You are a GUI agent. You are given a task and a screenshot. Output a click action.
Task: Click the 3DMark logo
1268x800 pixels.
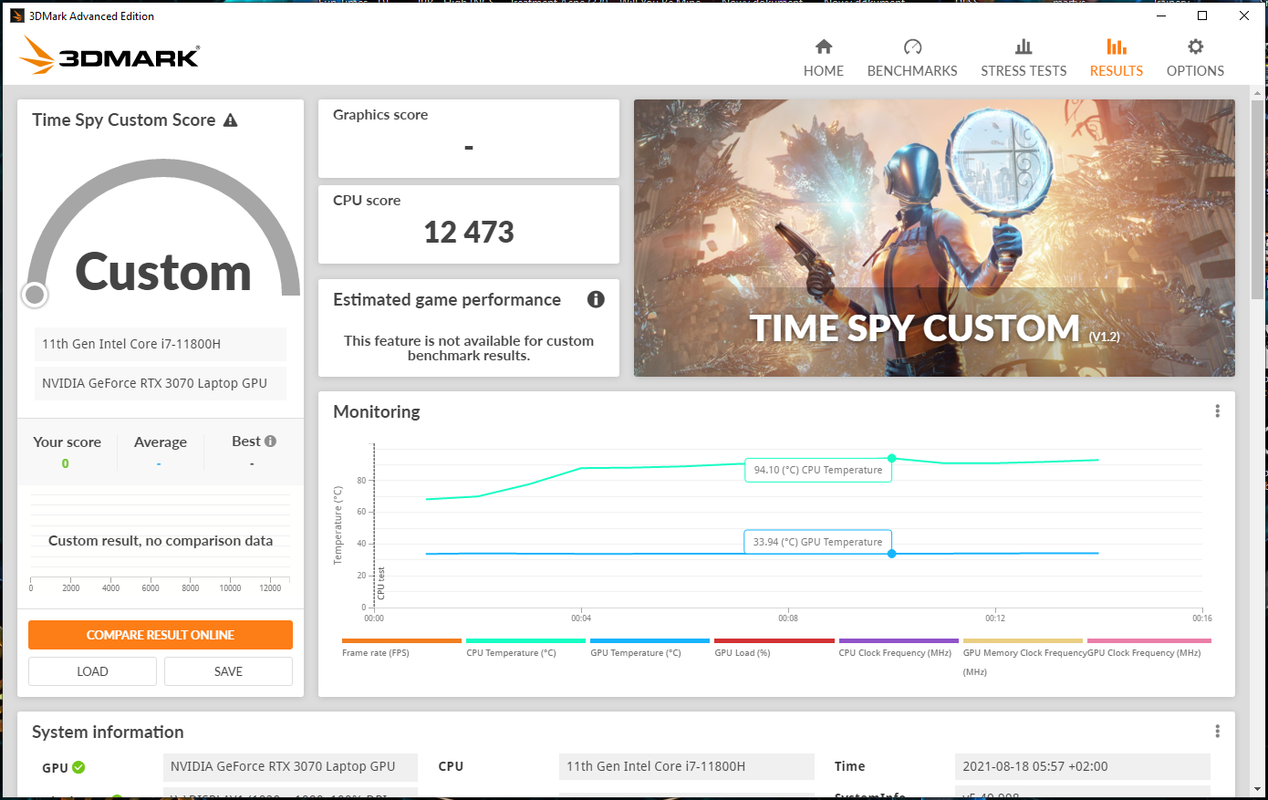pos(109,56)
